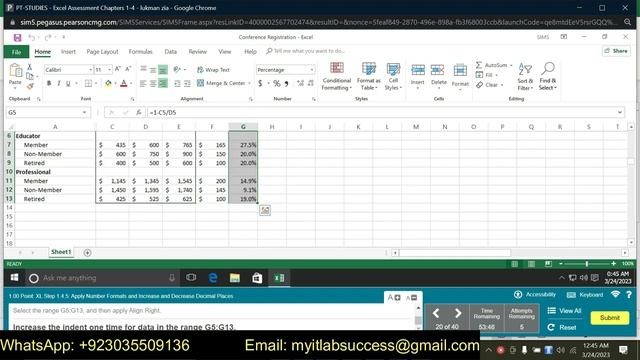Select the Sheet1 tab
Screen dimensions: 640x360
pos(61,252)
